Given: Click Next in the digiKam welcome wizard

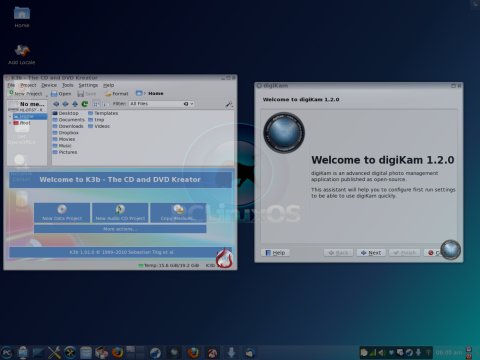Looking at the screenshot, I should [371, 253].
